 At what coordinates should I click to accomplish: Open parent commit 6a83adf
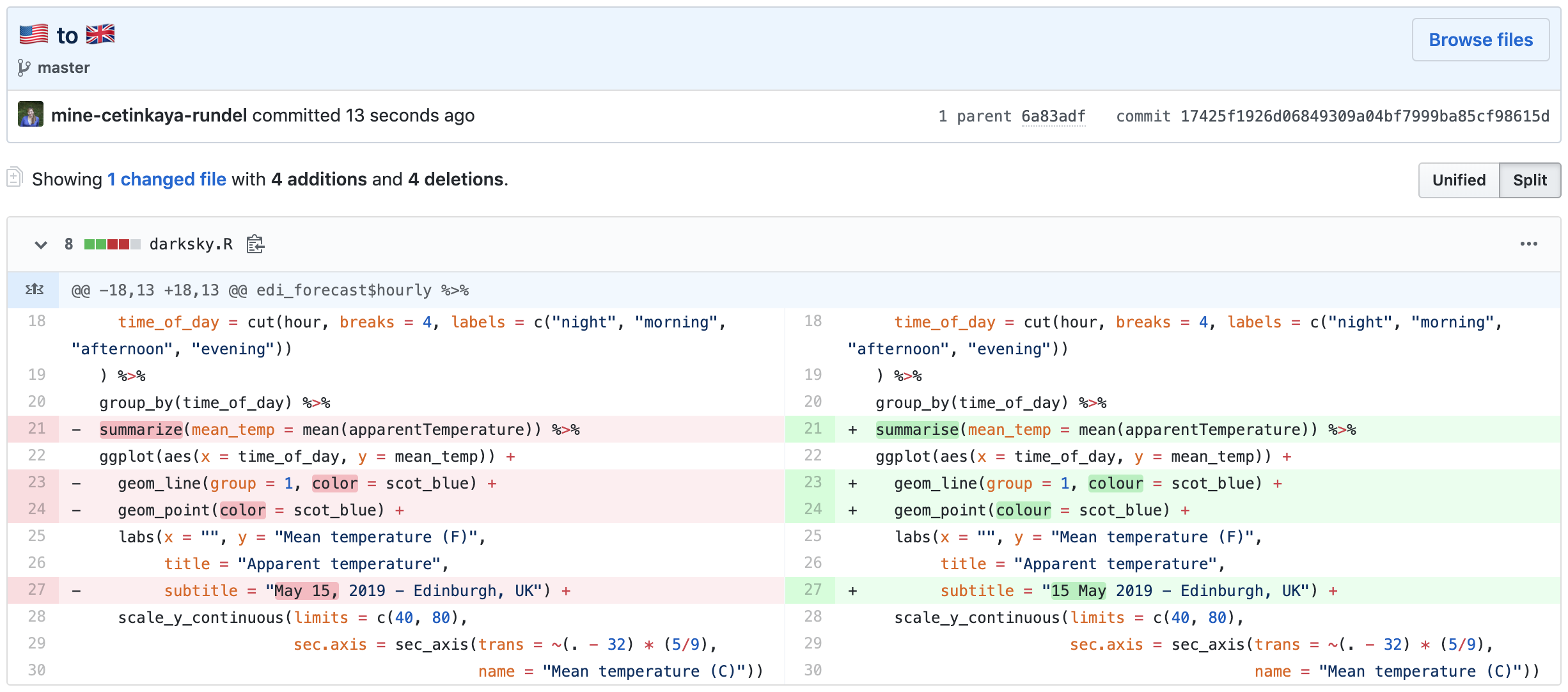(1053, 116)
